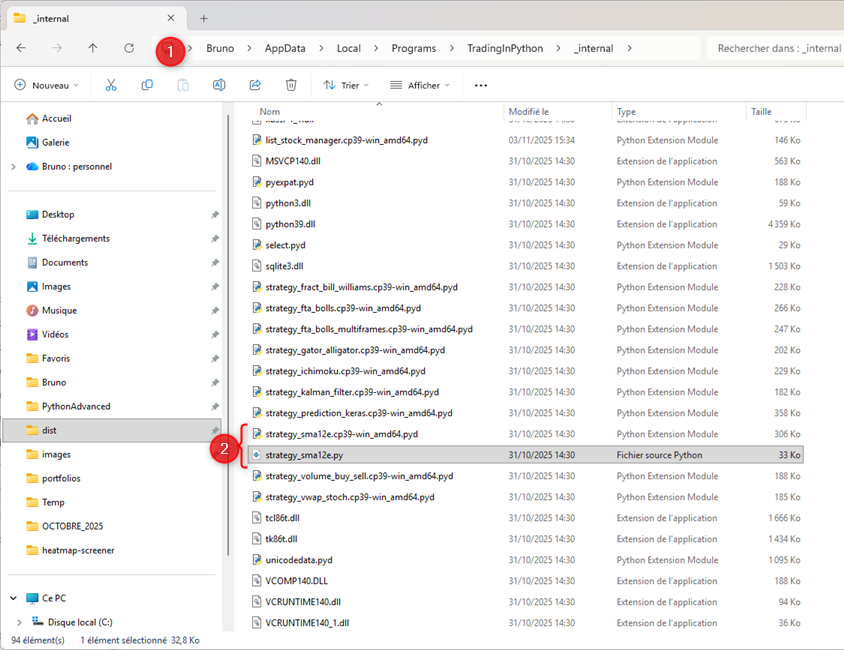Click the Delete trash icon

pos(291,86)
